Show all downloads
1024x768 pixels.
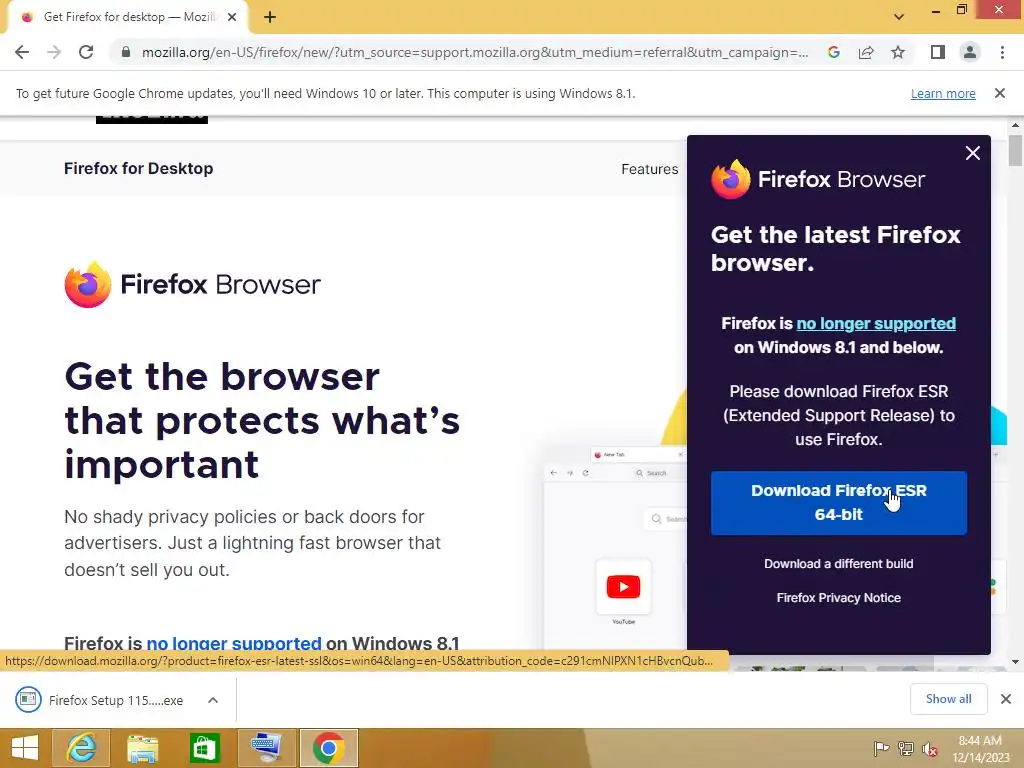[948, 699]
